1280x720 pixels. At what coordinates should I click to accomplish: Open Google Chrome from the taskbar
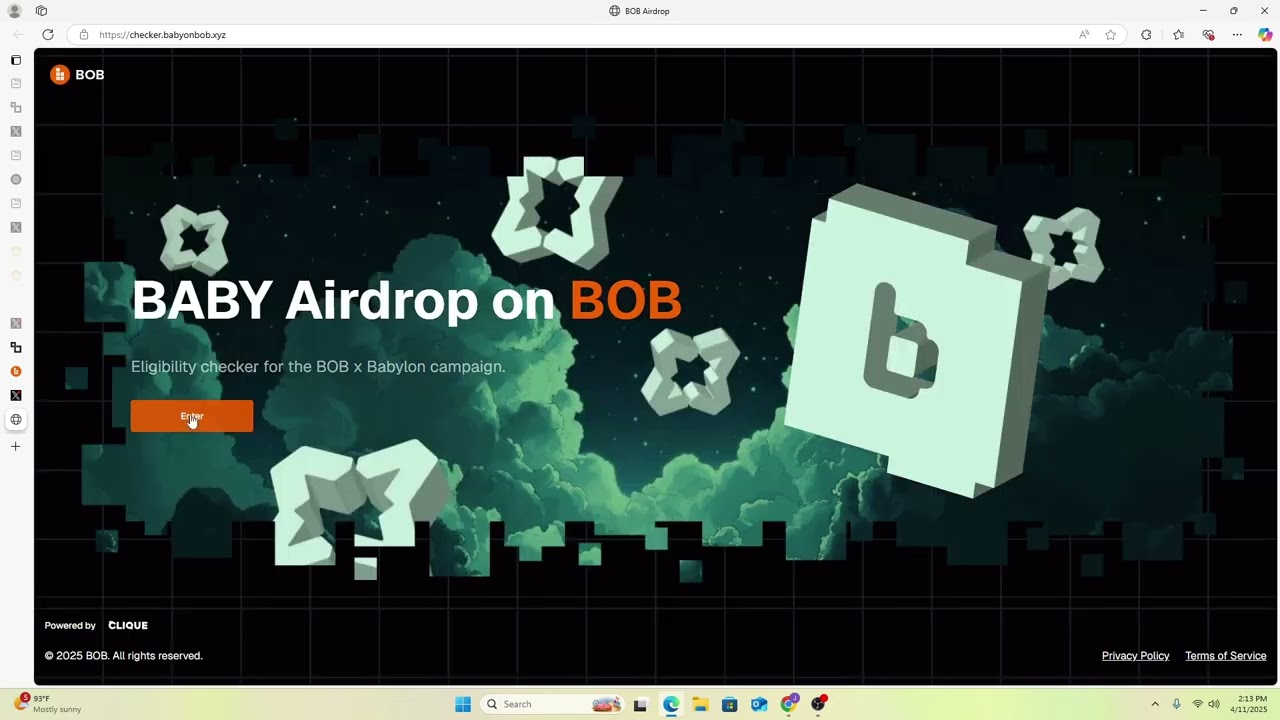pos(789,704)
